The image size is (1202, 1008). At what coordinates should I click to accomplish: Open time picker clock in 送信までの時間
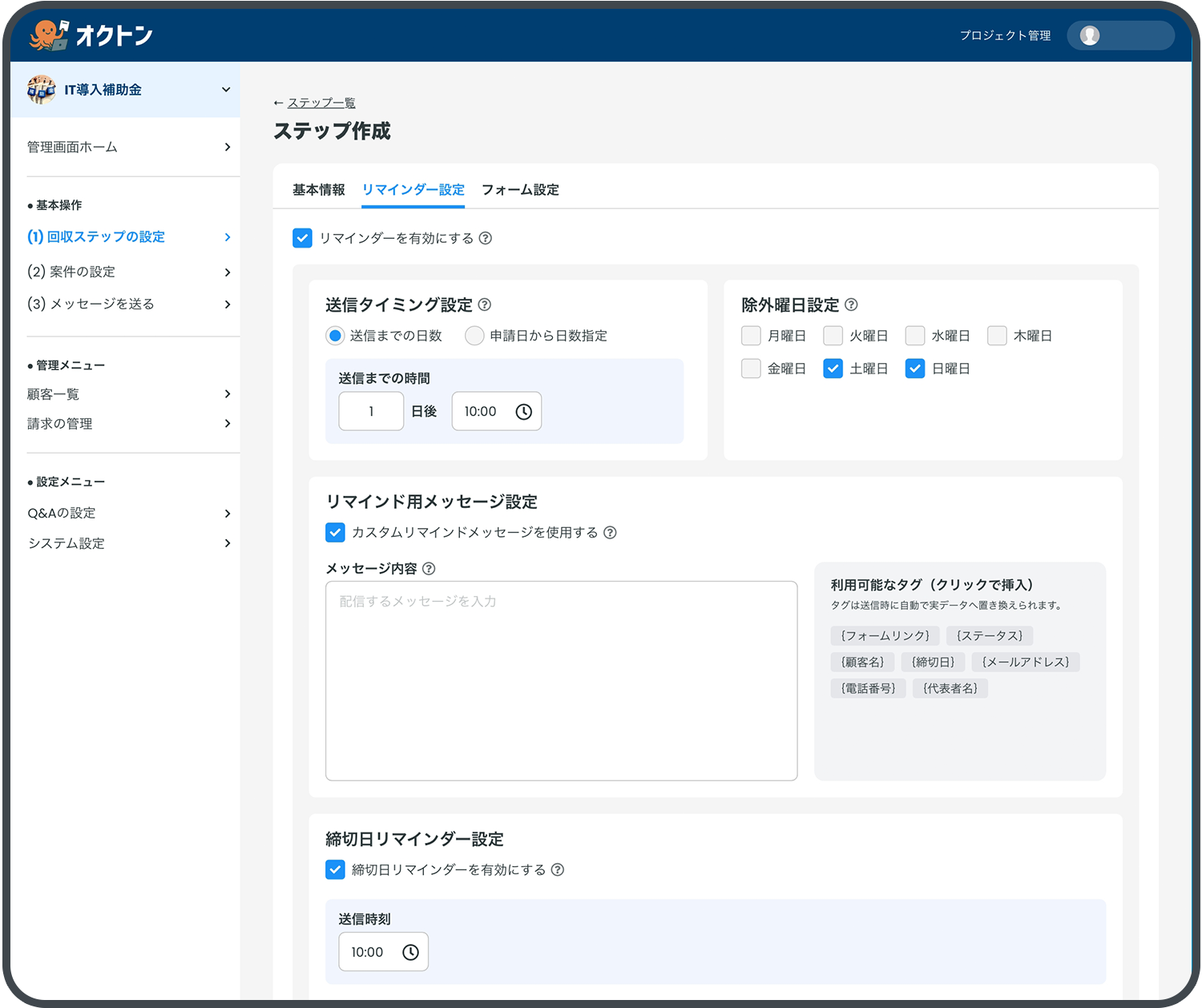523,411
